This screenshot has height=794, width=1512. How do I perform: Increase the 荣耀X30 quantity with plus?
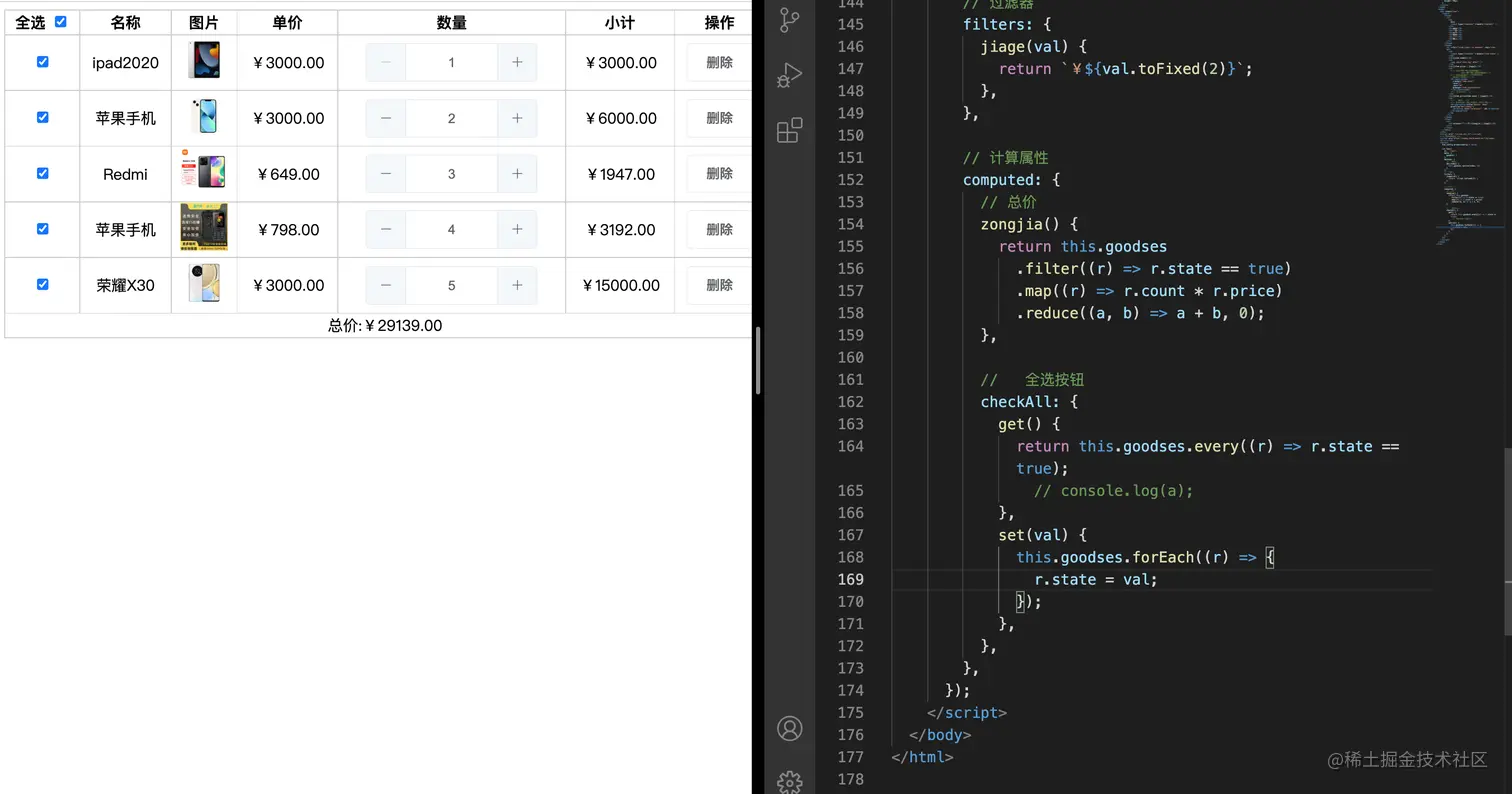517,285
